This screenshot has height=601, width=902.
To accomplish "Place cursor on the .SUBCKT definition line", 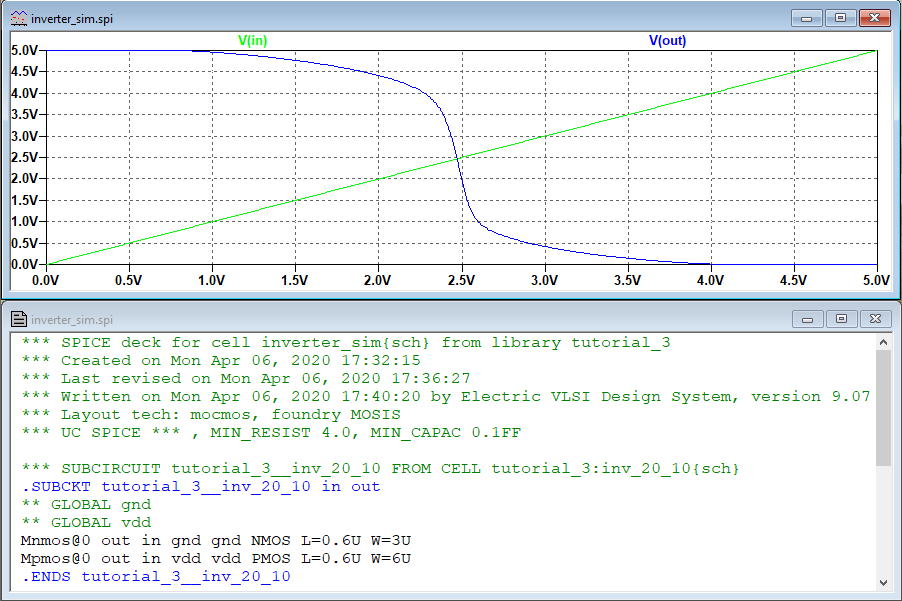I will click(200, 486).
